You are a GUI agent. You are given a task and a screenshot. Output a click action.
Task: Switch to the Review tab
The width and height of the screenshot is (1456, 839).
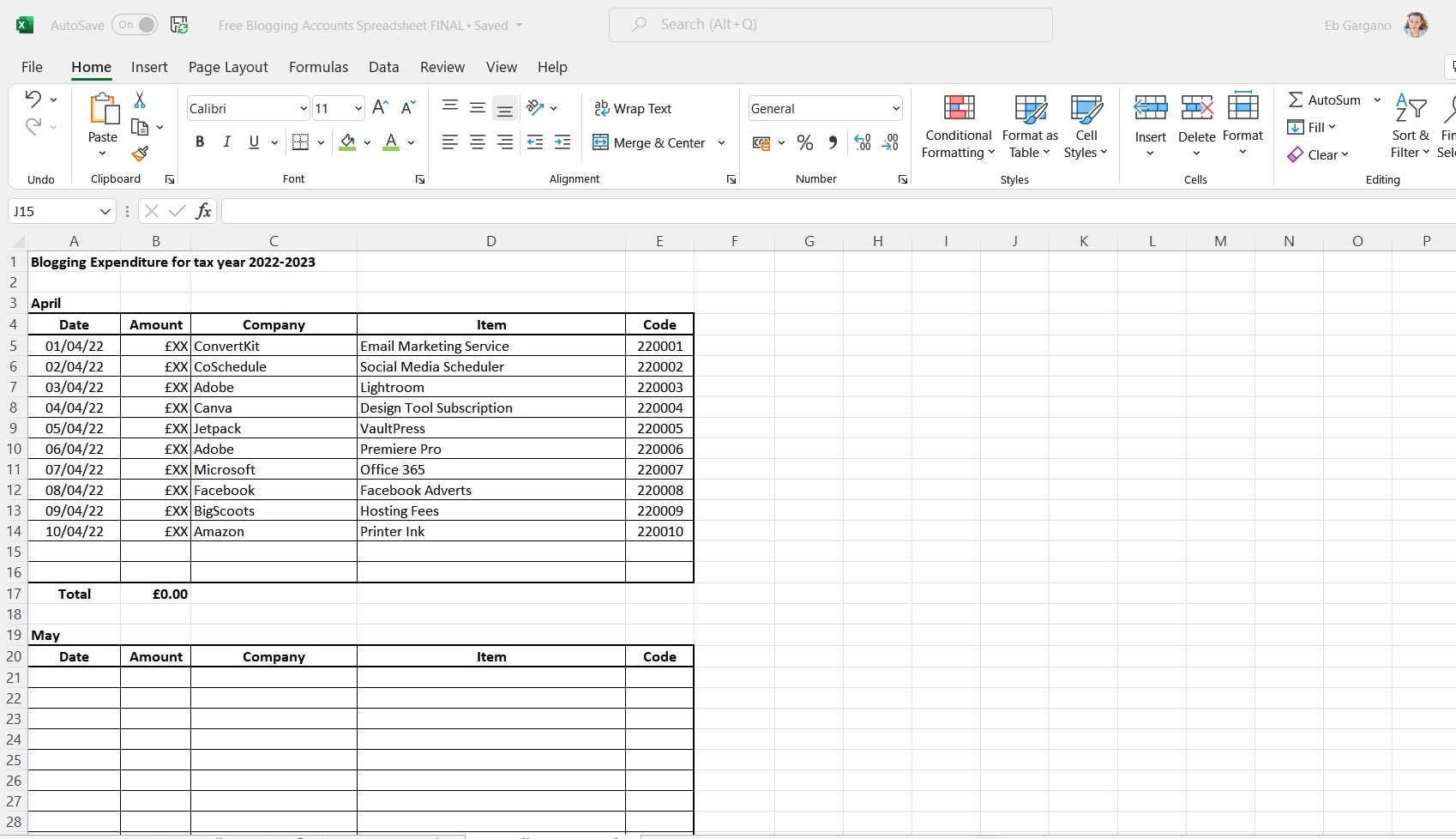(x=442, y=67)
